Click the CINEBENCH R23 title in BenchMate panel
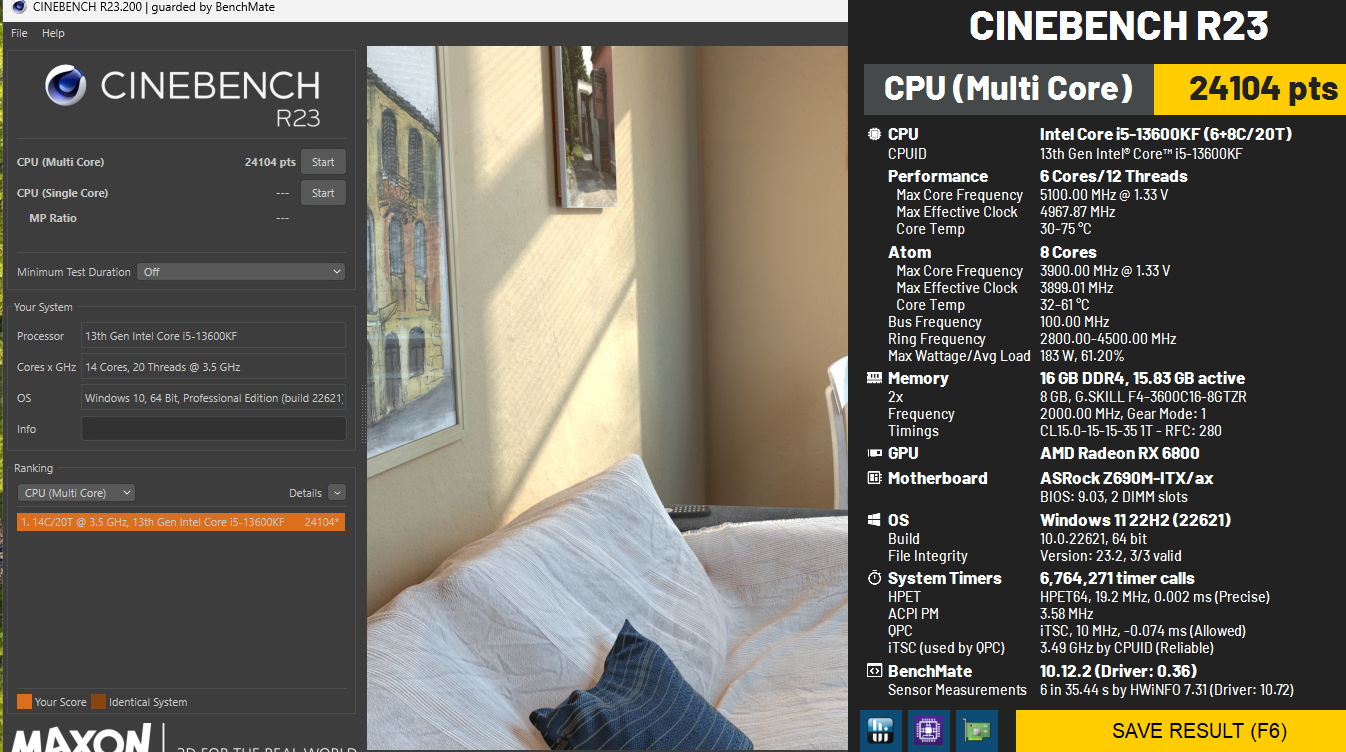The image size is (1346, 752). pyautogui.click(x=1119, y=26)
